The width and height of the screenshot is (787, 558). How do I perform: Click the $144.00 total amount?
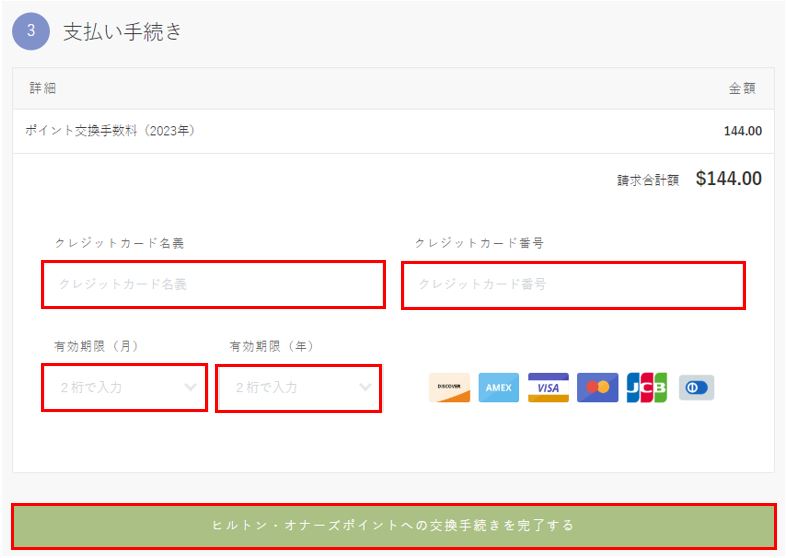[x=729, y=179]
